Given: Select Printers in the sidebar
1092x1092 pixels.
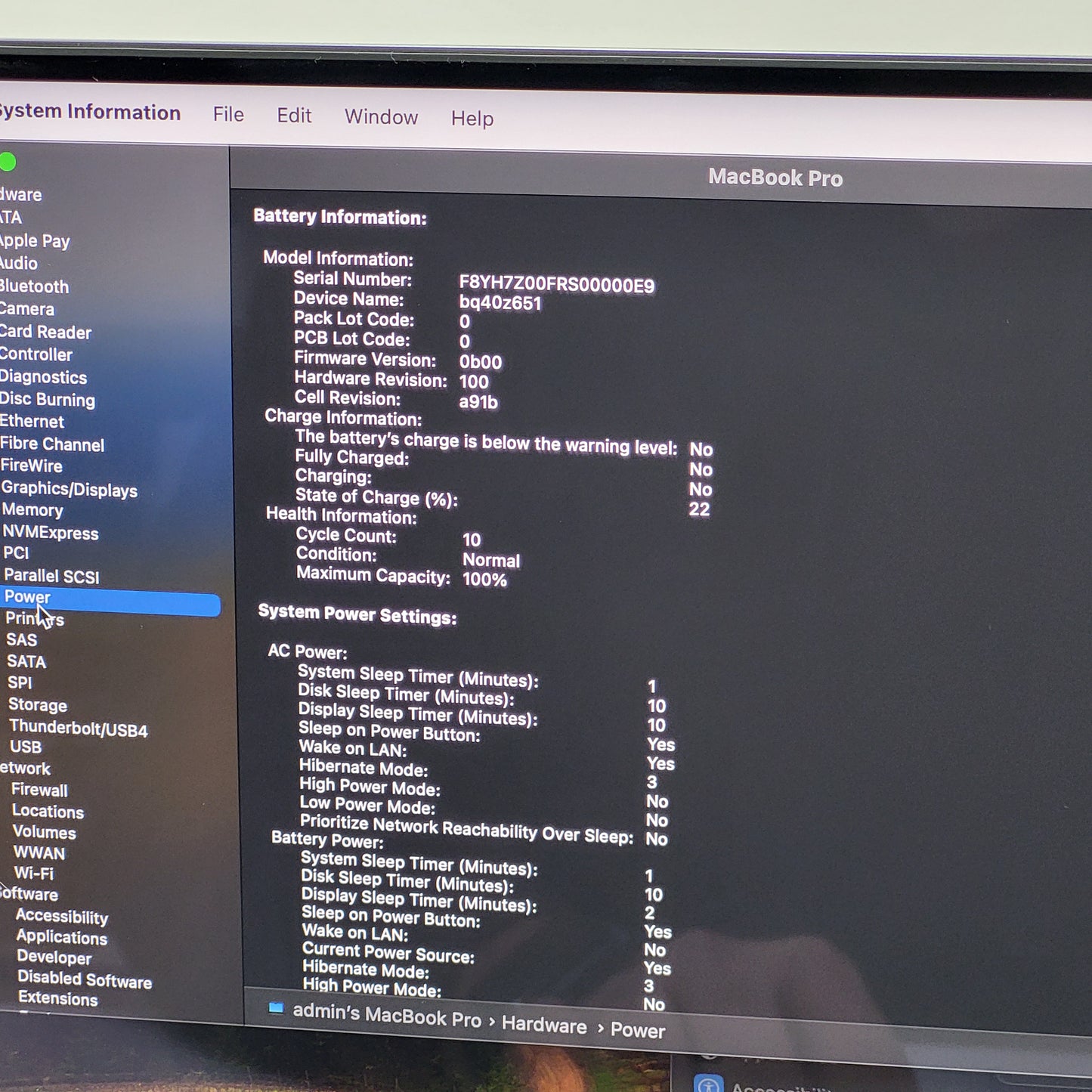Looking at the screenshot, I should [35, 619].
